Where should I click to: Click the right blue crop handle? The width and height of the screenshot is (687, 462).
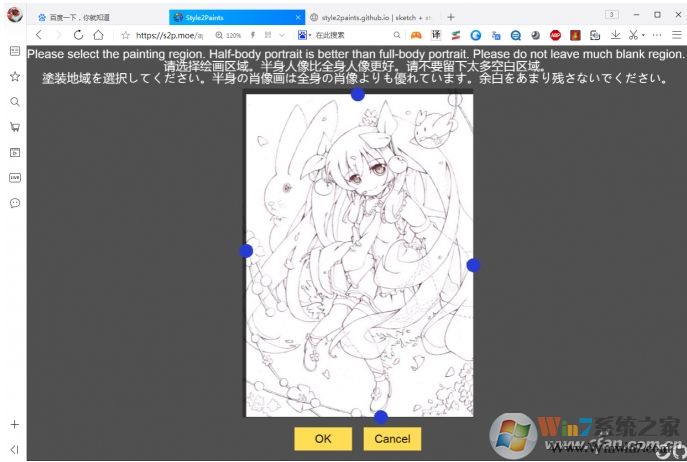[474, 265]
